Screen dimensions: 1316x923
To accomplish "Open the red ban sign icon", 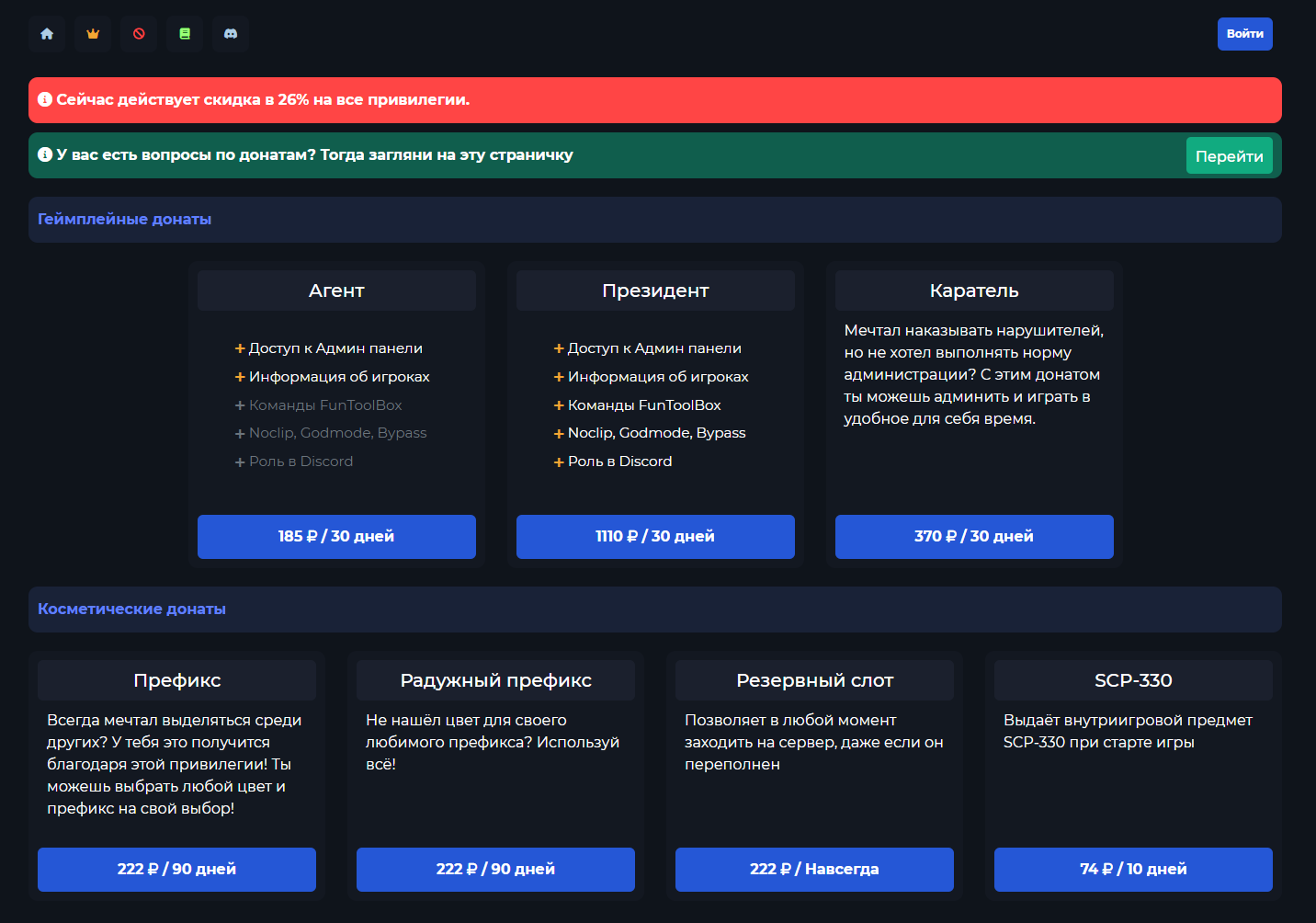I will click(139, 34).
